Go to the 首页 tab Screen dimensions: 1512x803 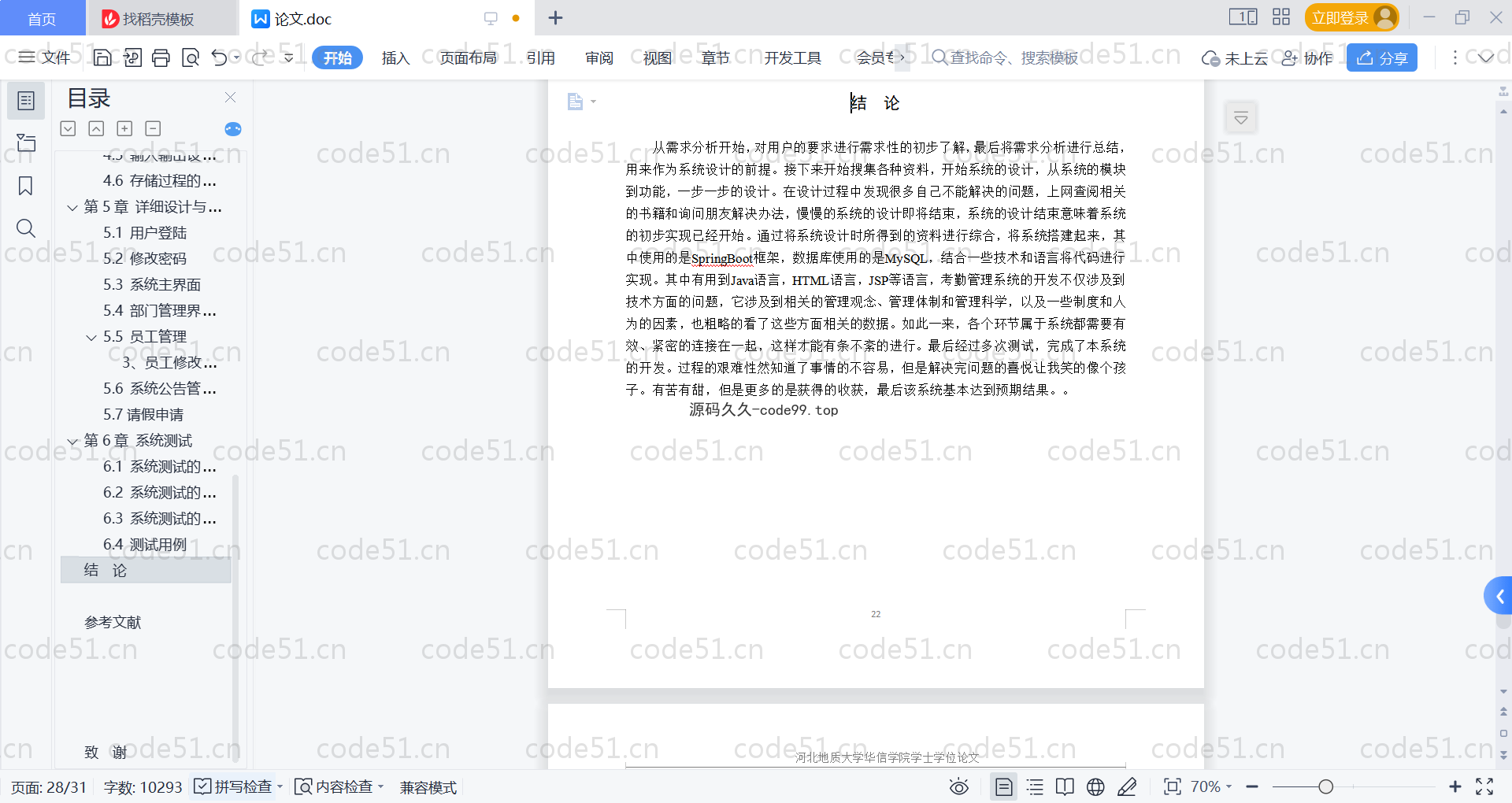[42, 18]
